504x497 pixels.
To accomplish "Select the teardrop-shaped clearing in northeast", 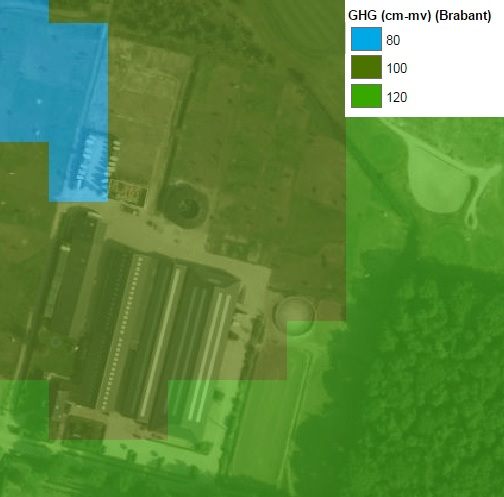I will coord(437,180).
